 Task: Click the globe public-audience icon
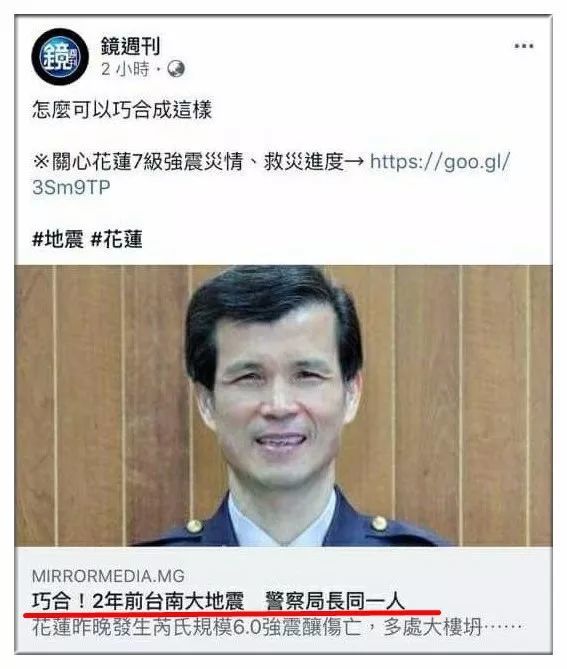coord(175,69)
